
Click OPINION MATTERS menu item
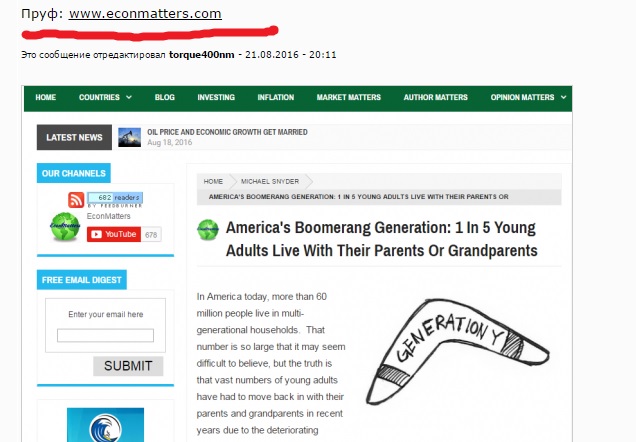(522, 97)
